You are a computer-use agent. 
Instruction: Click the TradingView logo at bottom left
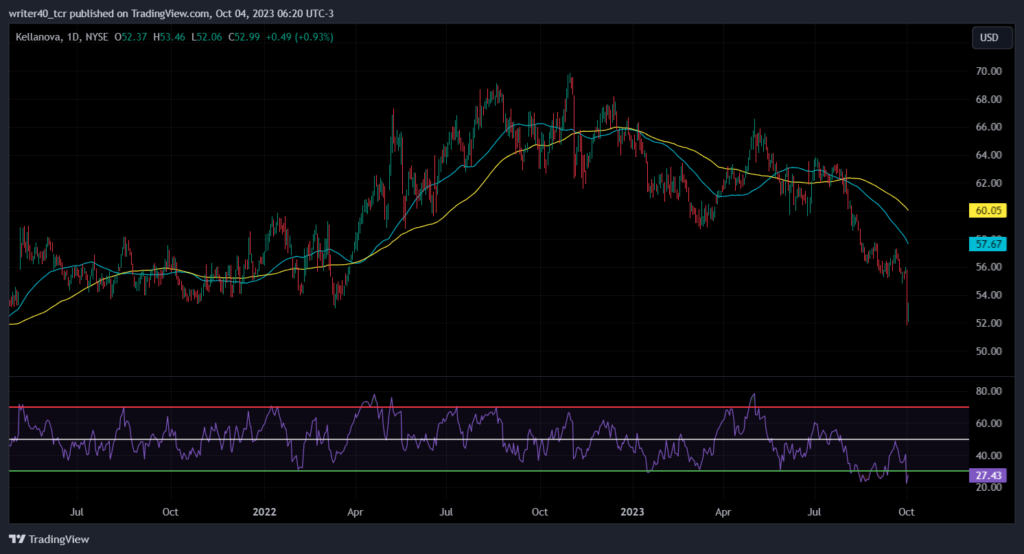49,539
